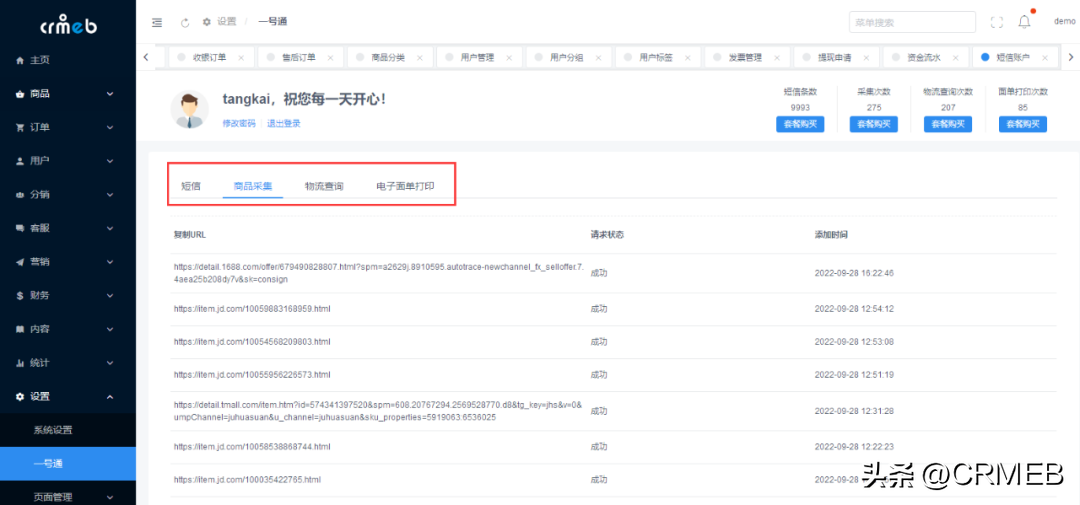Close the 收银订单 tab
The image size is (1080, 505).
pos(240,57)
